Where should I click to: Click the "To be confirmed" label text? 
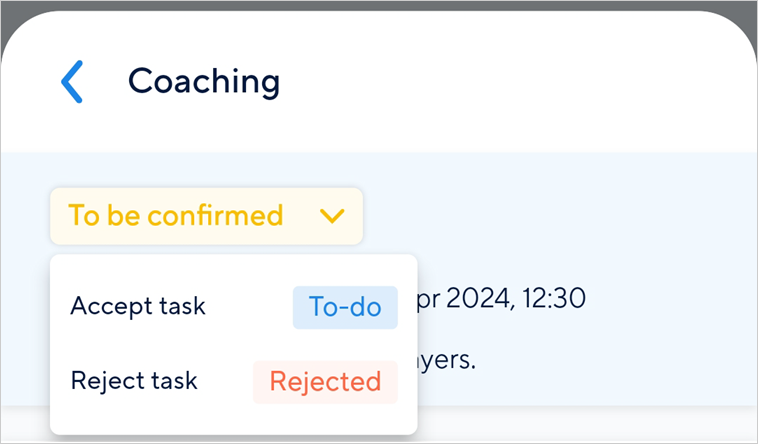click(x=175, y=215)
